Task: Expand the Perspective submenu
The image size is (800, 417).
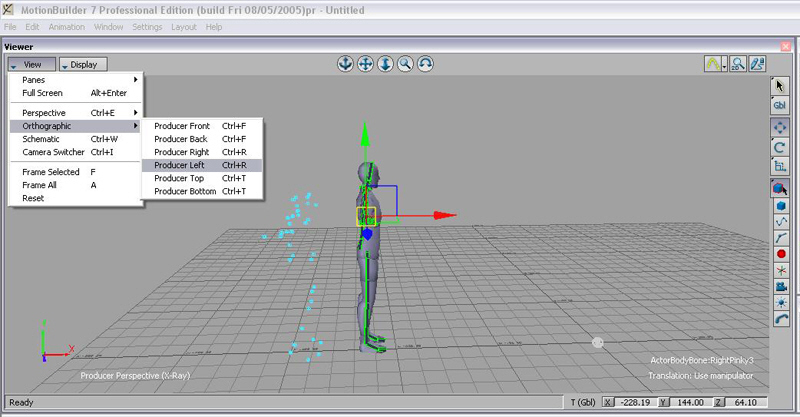Action: tap(76, 113)
